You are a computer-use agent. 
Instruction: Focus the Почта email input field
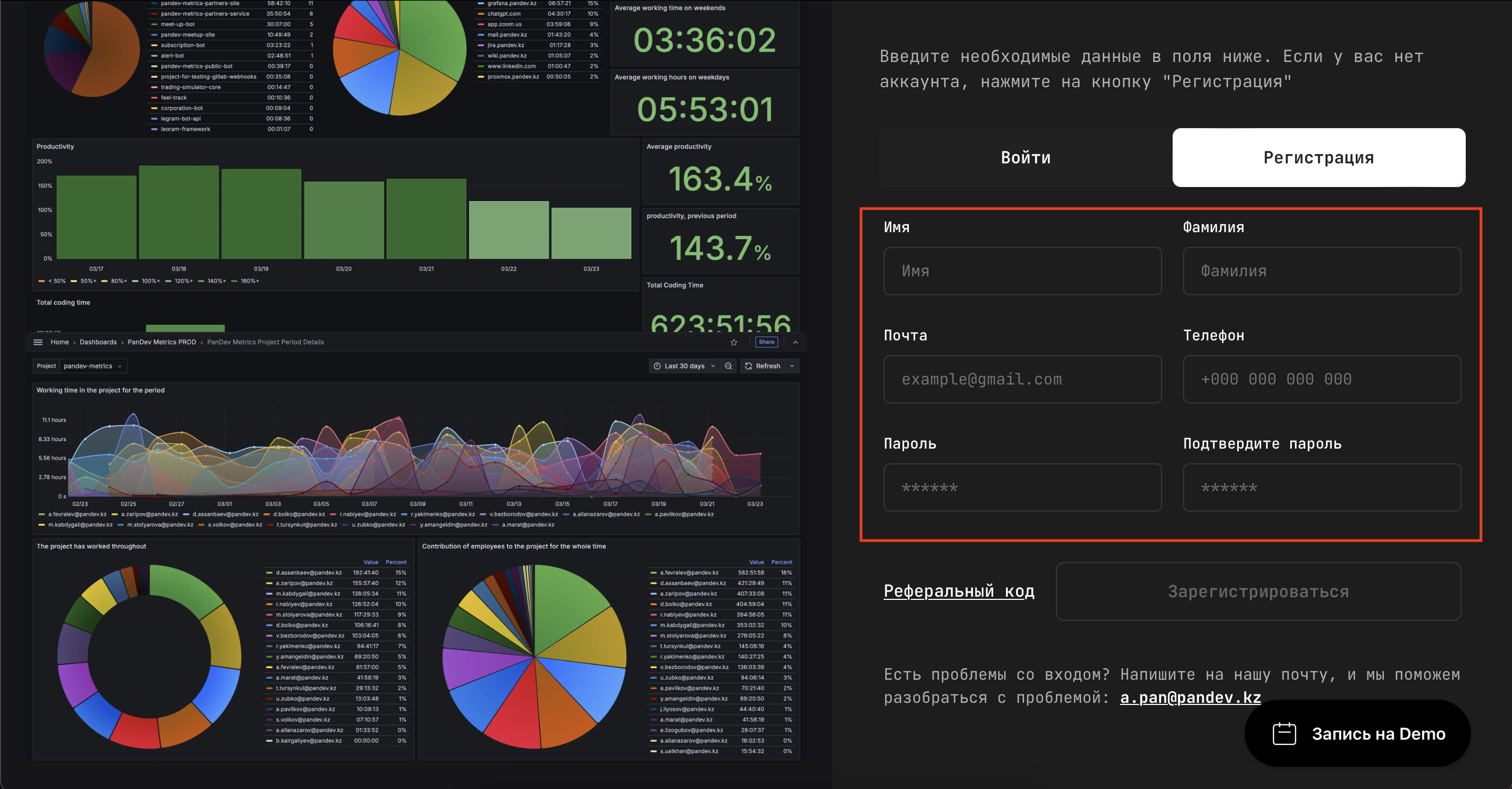[x=1022, y=379]
